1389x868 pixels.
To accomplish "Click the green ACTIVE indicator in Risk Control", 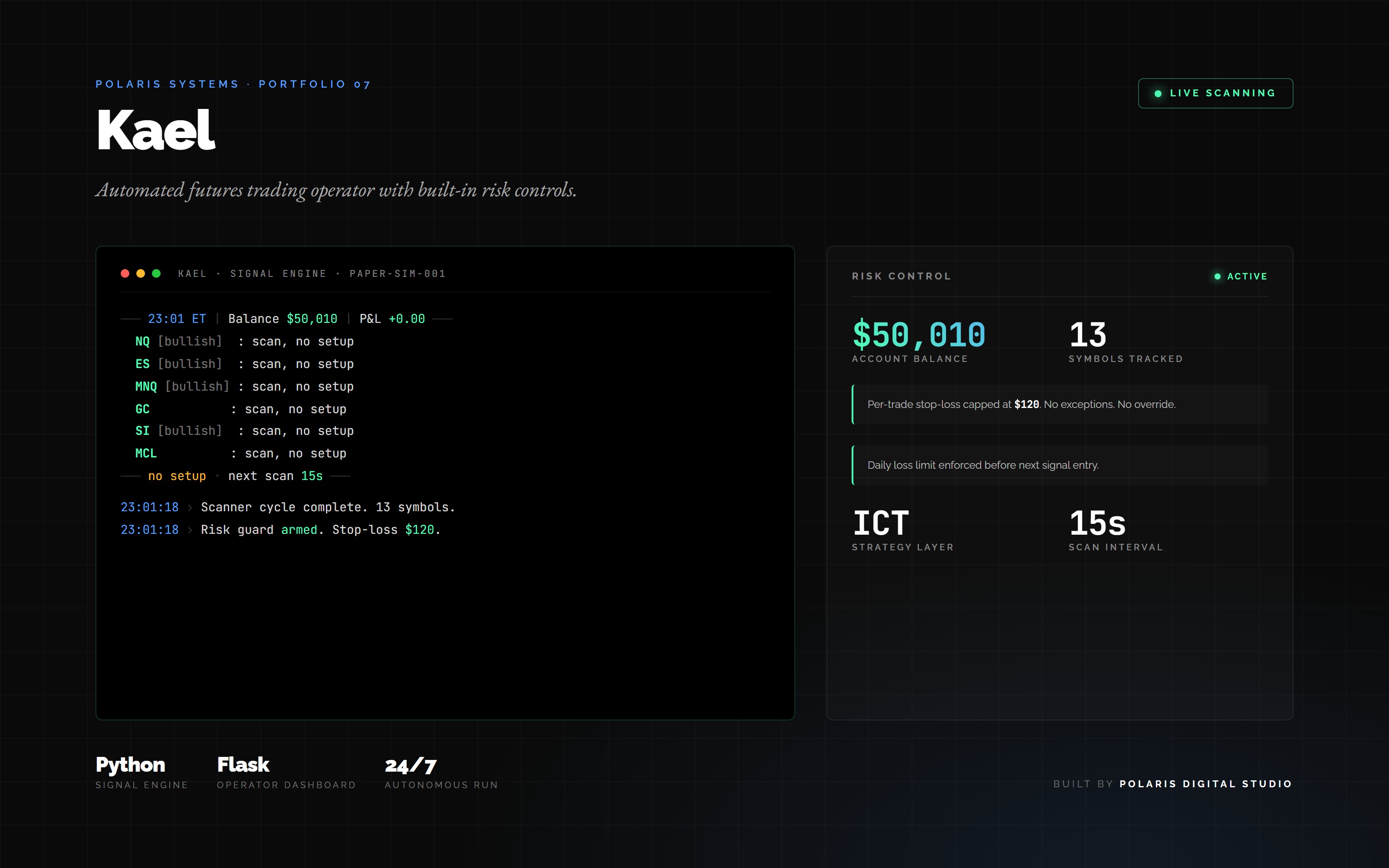I will pyautogui.click(x=1241, y=276).
